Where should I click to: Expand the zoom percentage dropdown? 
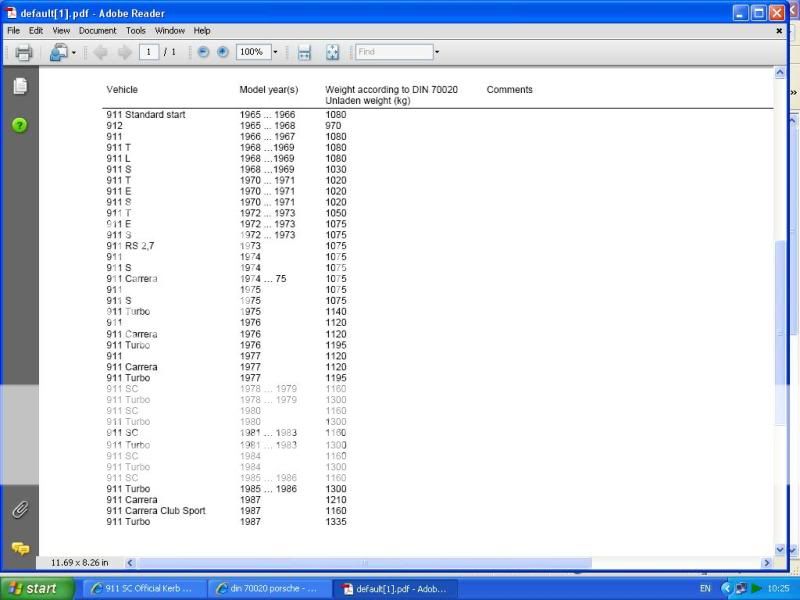pyautogui.click(x=275, y=52)
